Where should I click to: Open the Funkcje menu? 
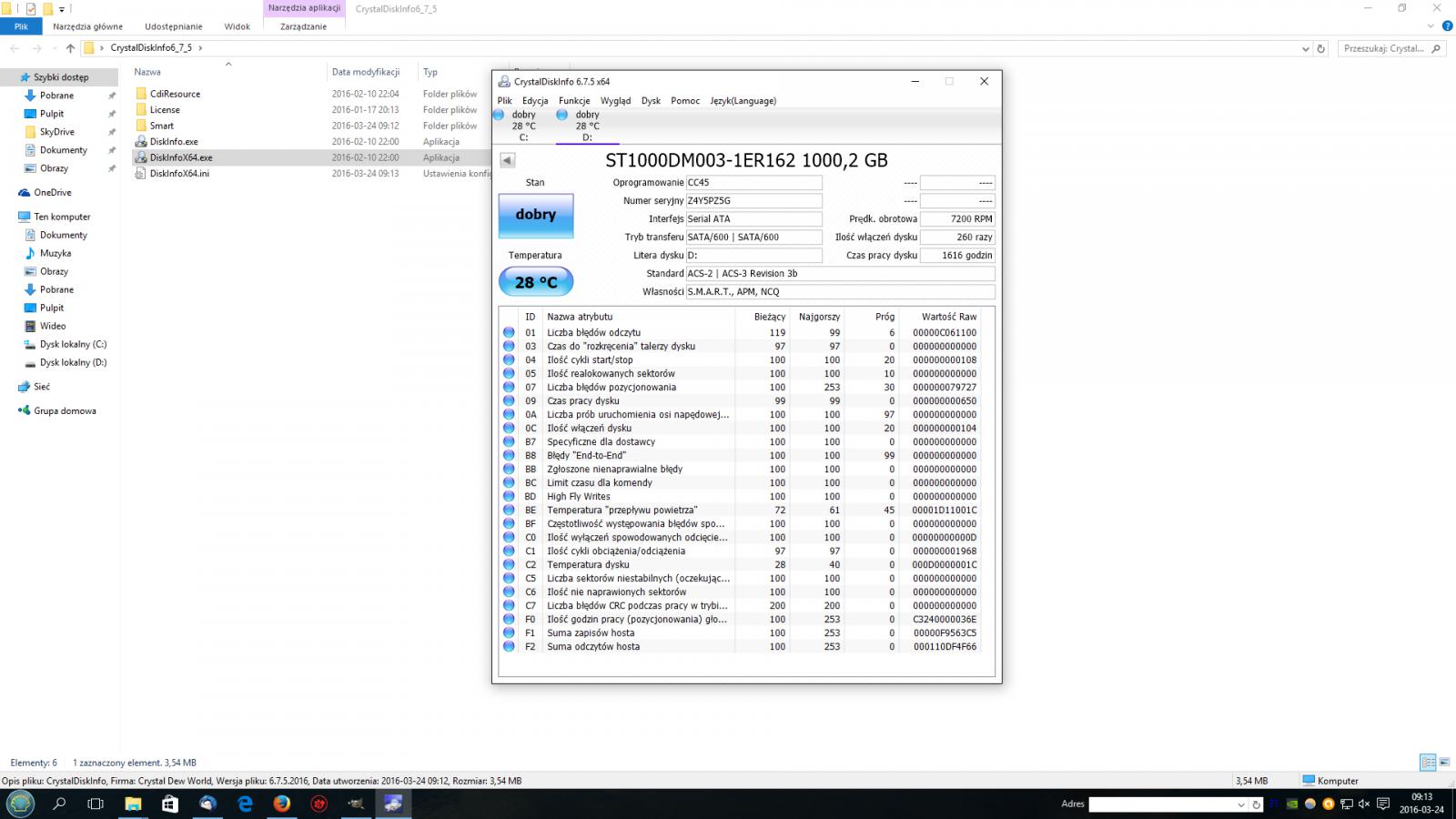tap(574, 101)
